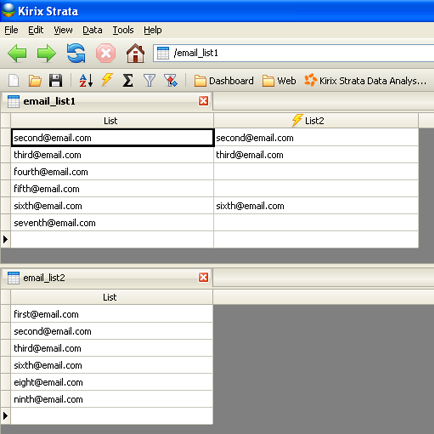Image resolution: width=434 pixels, height=434 pixels.
Task: Close the email_list1 tab
Action: click(x=203, y=101)
